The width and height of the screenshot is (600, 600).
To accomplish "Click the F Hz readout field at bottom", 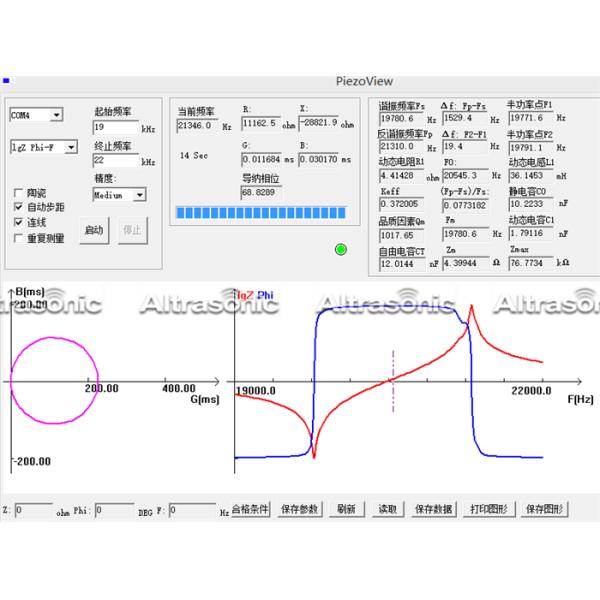I will tap(192, 510).
